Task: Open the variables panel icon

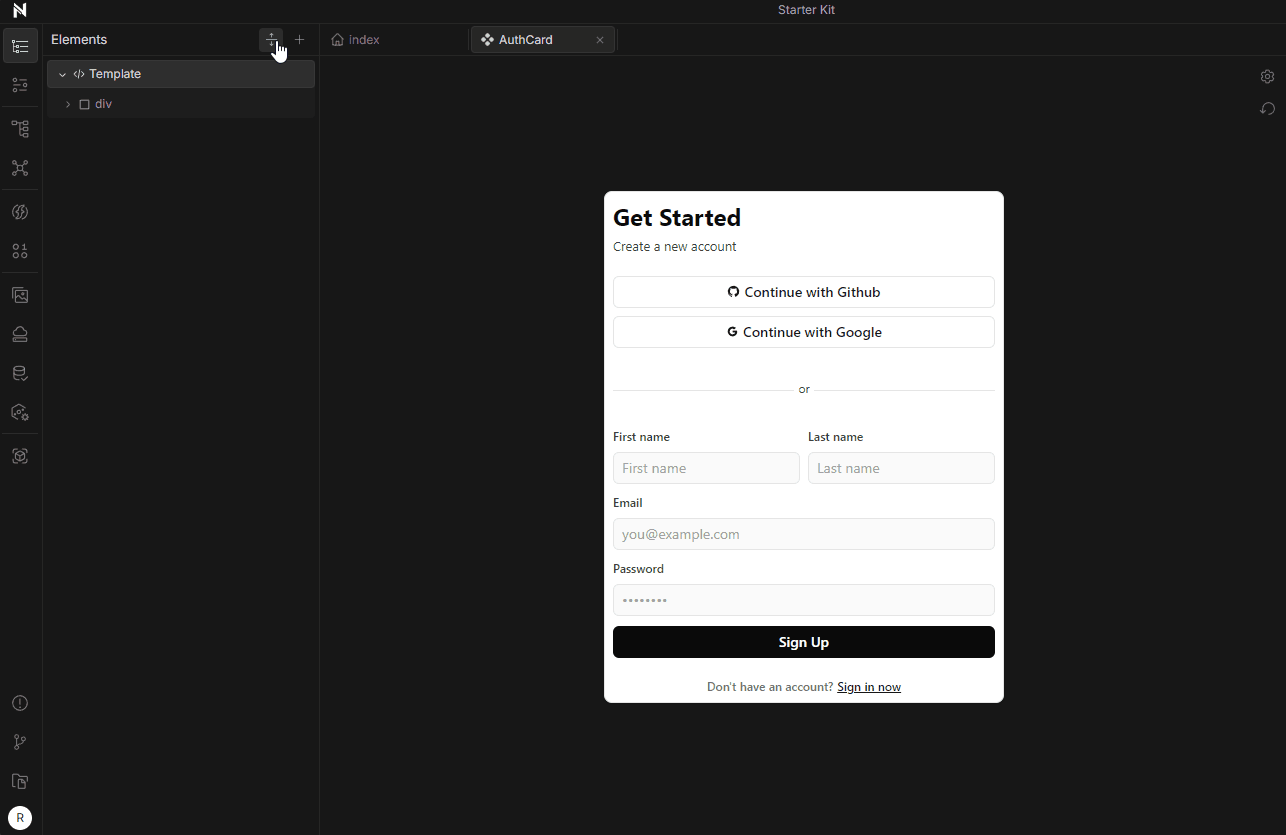Action: click(x=20, y=251)
